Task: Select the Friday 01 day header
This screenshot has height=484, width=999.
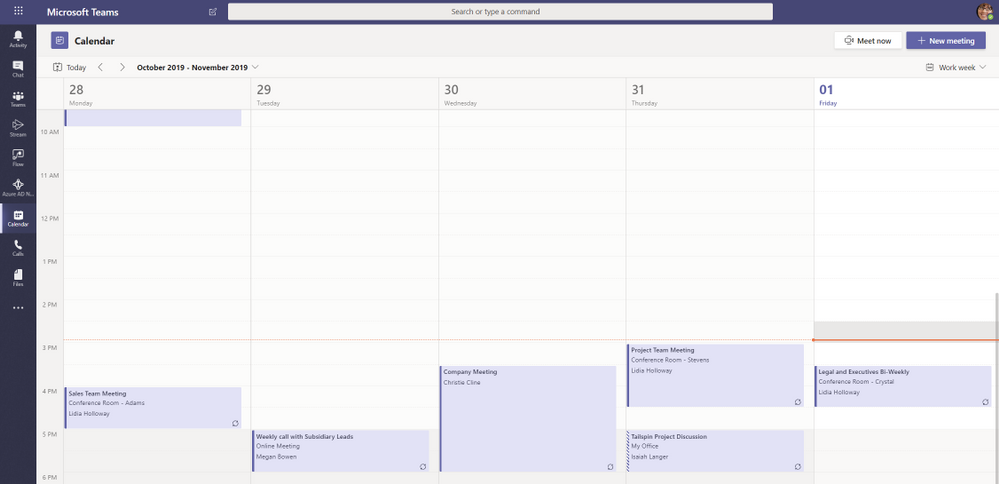Action: coord(906,94)
